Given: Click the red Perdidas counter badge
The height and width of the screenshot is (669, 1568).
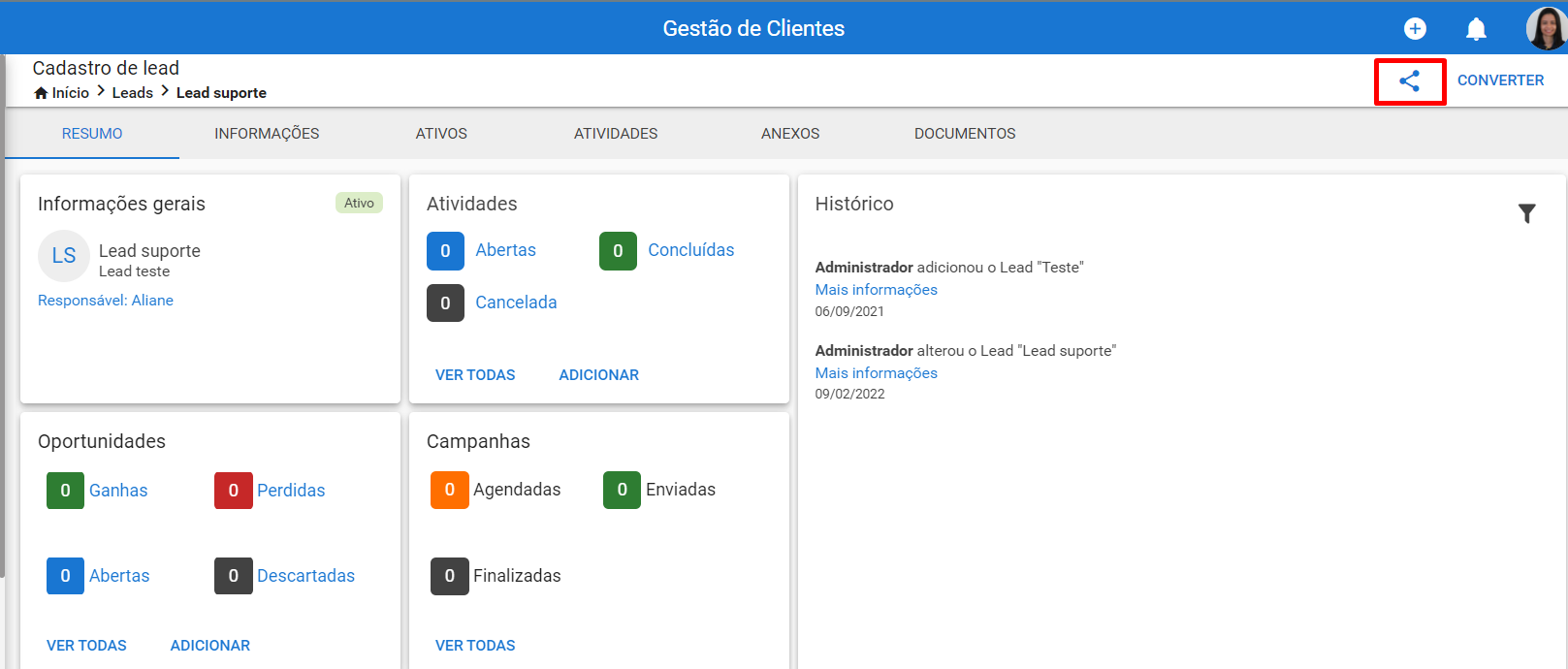Looking at the screenshot, I should click(x=233, y=491).
